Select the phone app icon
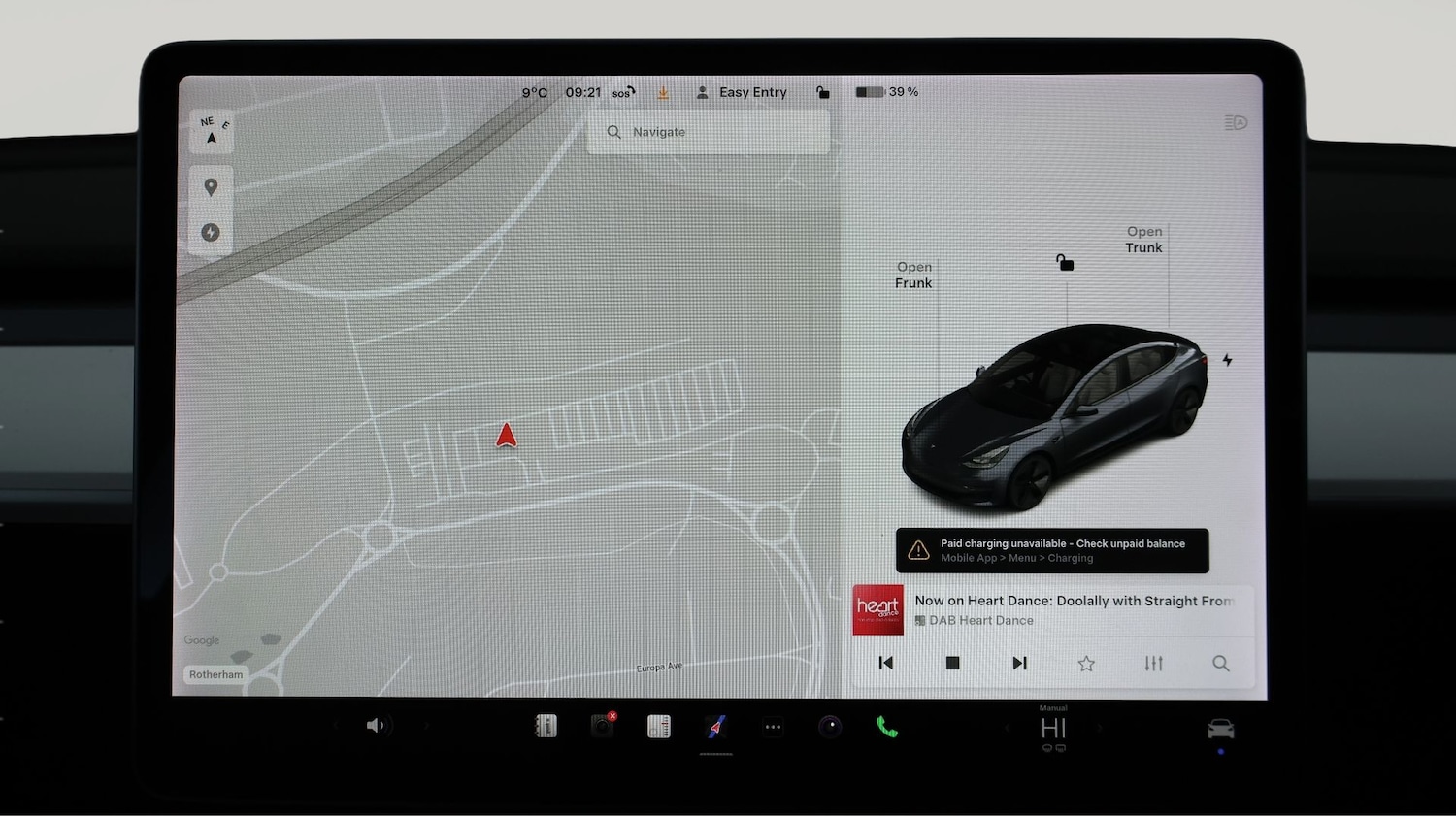Viewport: 1456px width, 816px height. tap(885, 726)
